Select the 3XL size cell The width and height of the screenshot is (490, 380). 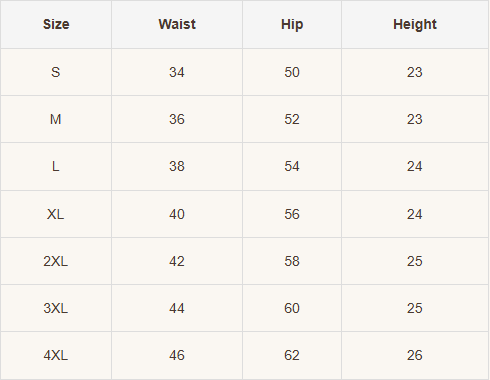(56, 308)
